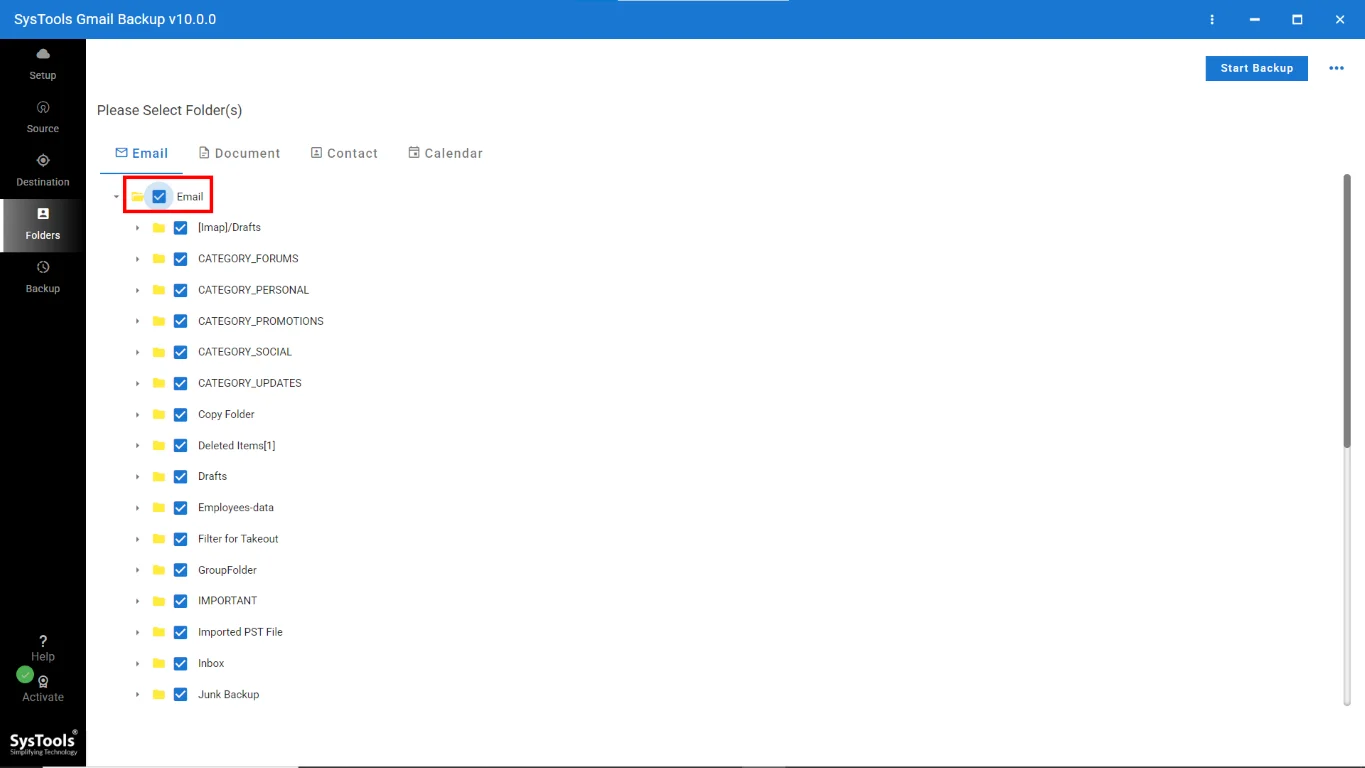Toggle the CATEGORY_UPDATES checkbox
1365x768 pixels.
pos(181,383)
